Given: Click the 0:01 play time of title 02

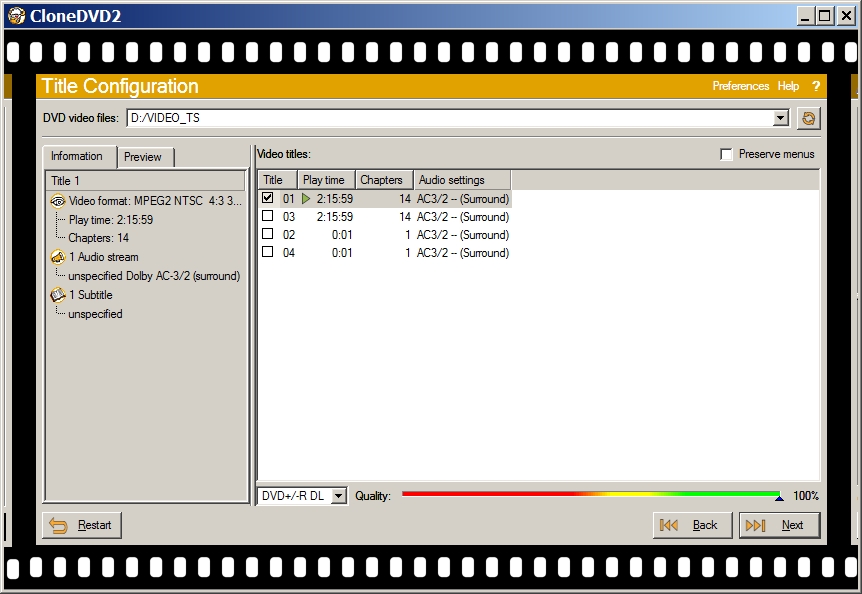Looking at the screenshot, I should 342,235.
